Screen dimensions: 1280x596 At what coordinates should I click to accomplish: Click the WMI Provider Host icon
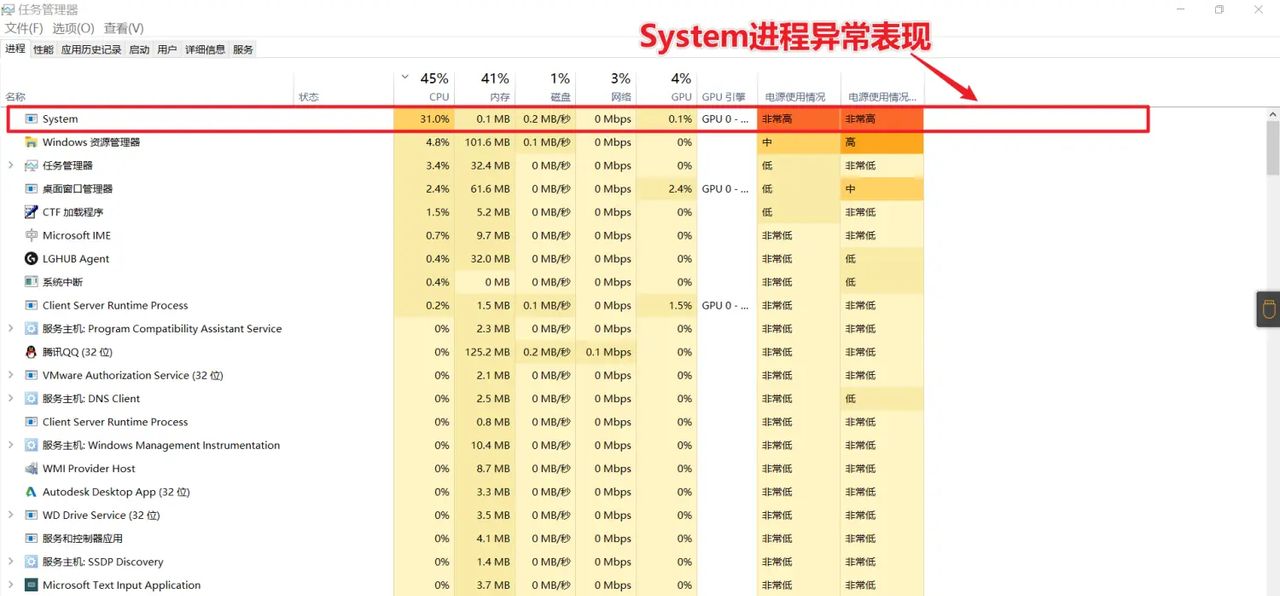point(30,468)
